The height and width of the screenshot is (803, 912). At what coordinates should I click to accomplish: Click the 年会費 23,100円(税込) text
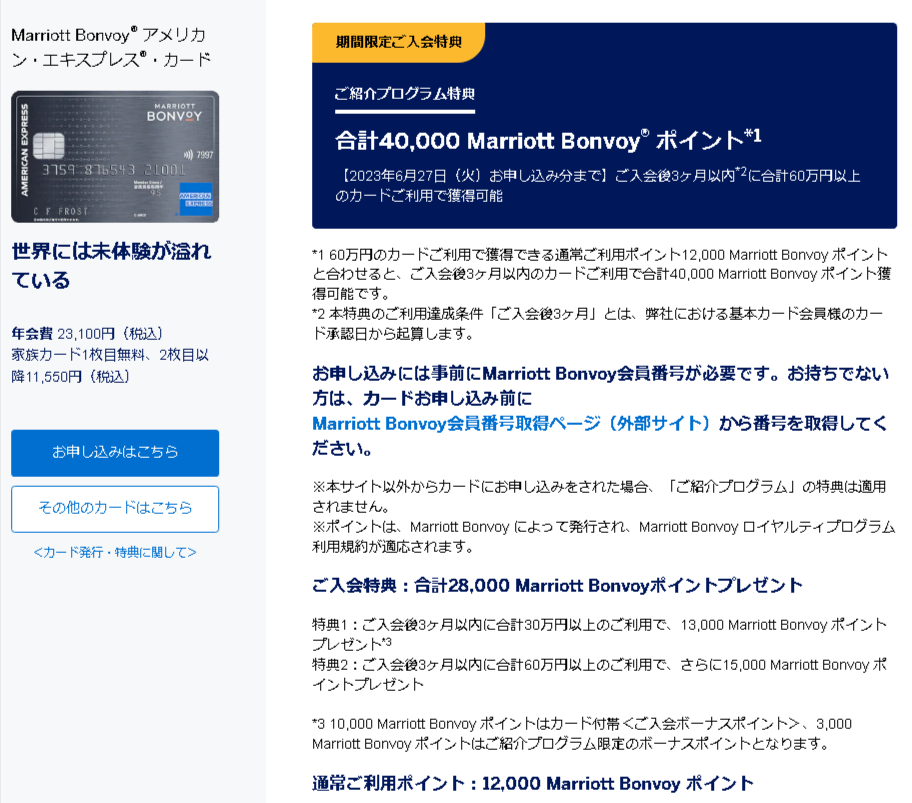pyautogui.click(x=87, y=333)
